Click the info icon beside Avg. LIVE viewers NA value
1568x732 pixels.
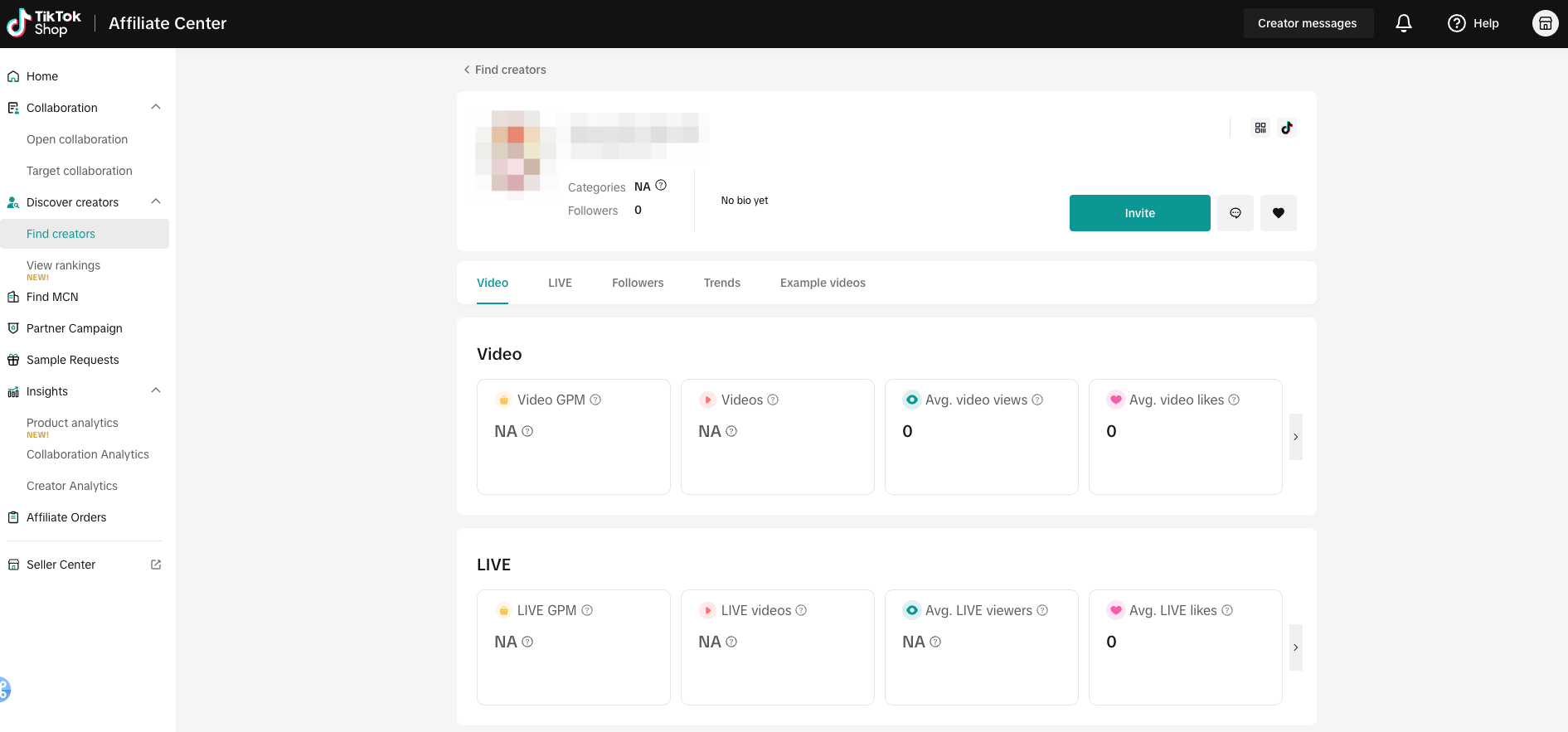click(x=935, y=642)
